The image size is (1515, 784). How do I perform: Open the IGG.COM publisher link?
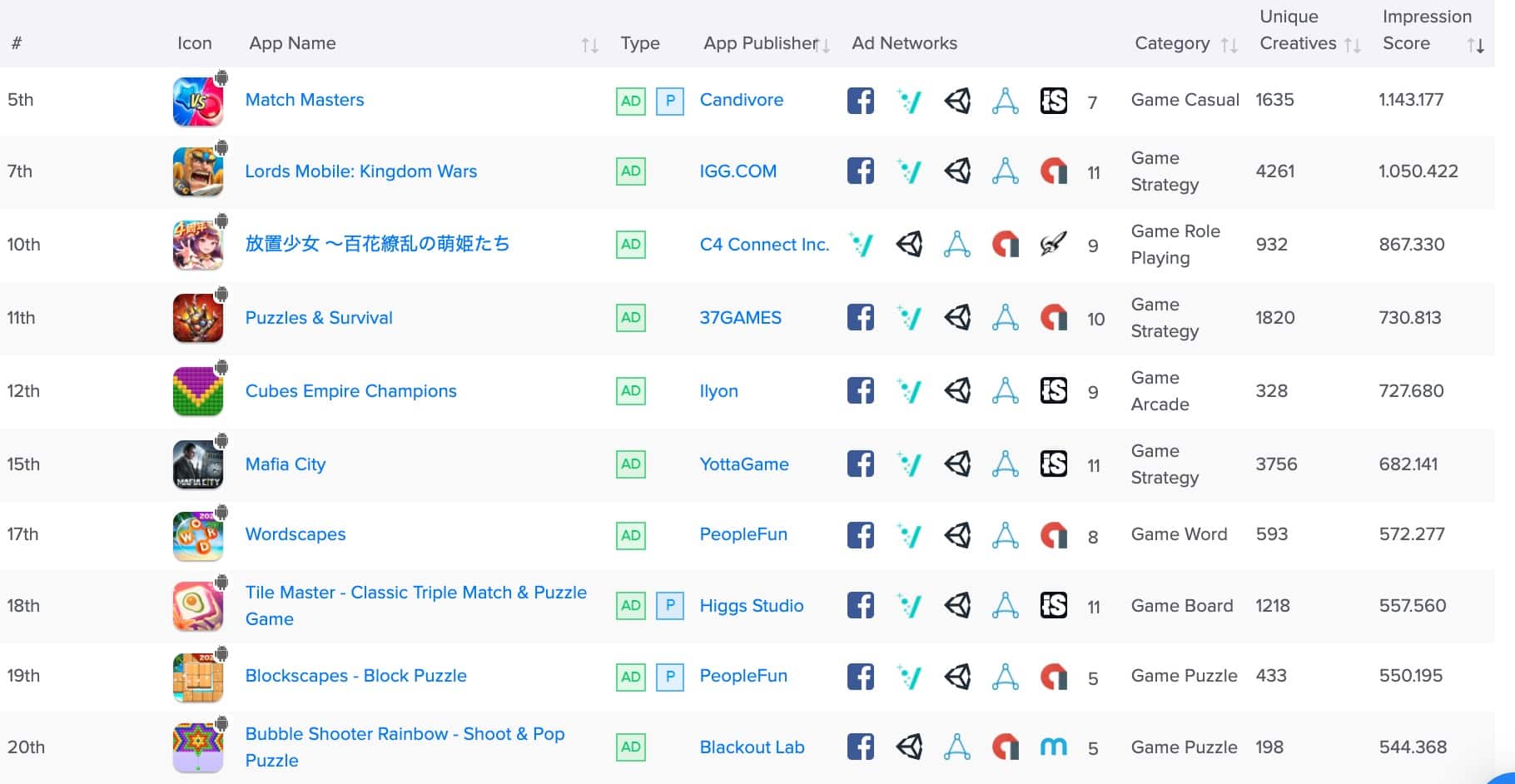click(x=738, y=171)
